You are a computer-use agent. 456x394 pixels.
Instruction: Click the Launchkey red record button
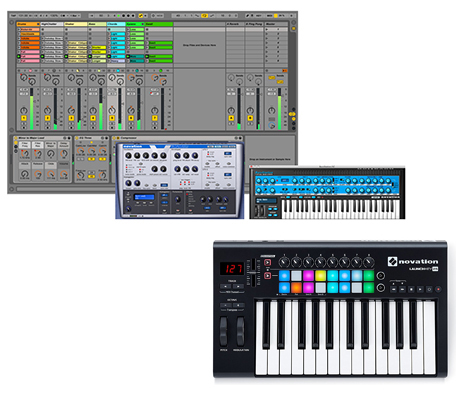coord(438,289)
